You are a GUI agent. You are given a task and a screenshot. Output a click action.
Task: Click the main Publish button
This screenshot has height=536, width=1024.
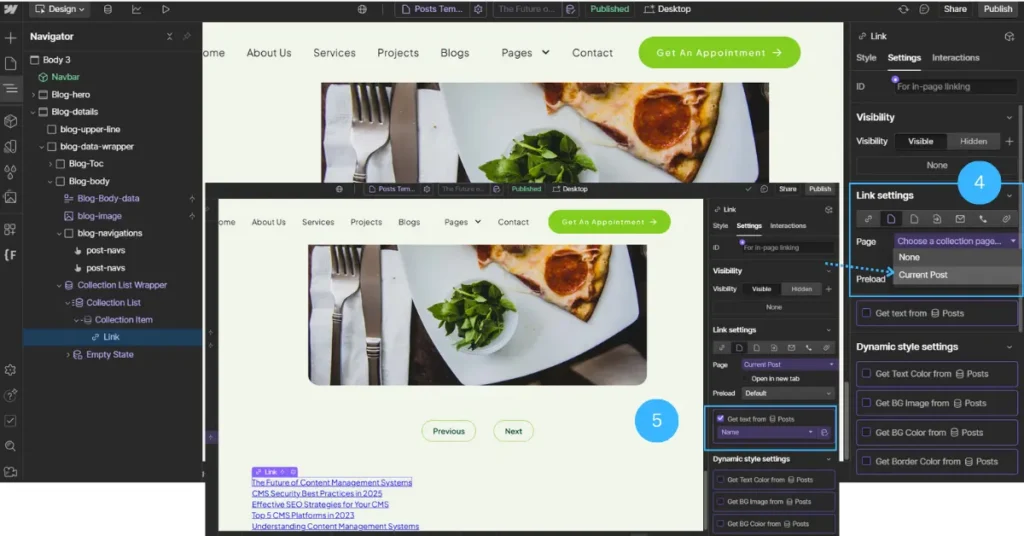(x=997, y=9)
